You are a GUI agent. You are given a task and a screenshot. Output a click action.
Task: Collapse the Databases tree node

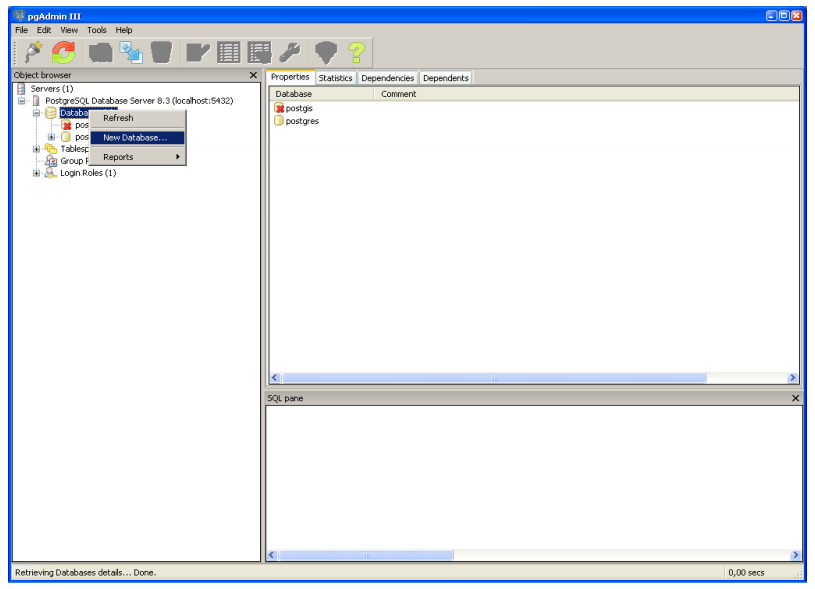36,113
